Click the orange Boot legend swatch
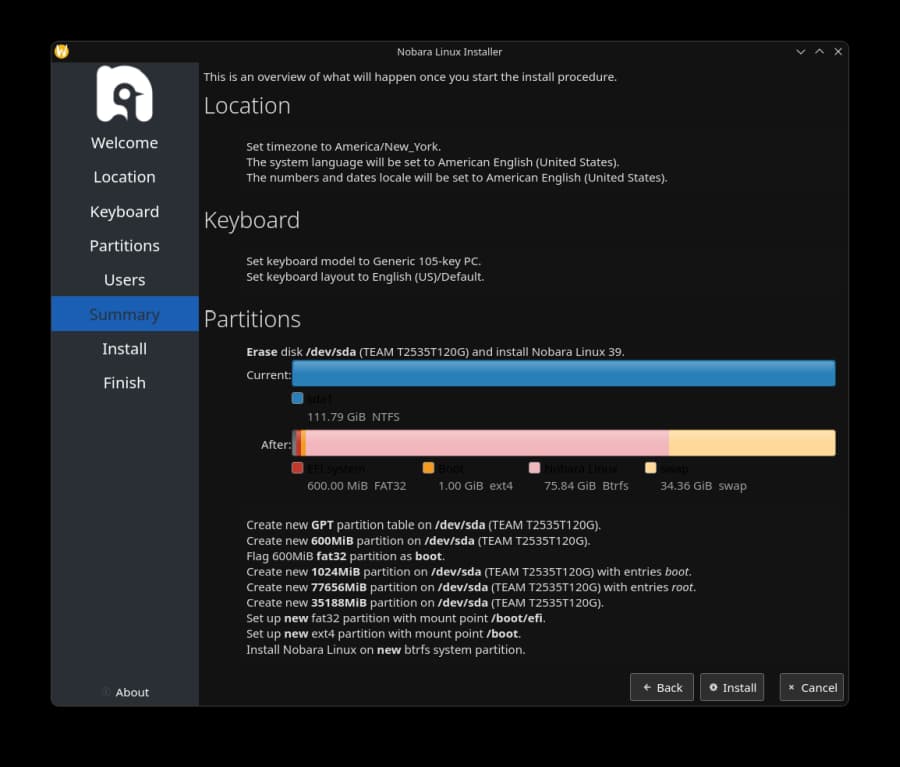Viewport: 900px width, 767px height. [428, 468]
